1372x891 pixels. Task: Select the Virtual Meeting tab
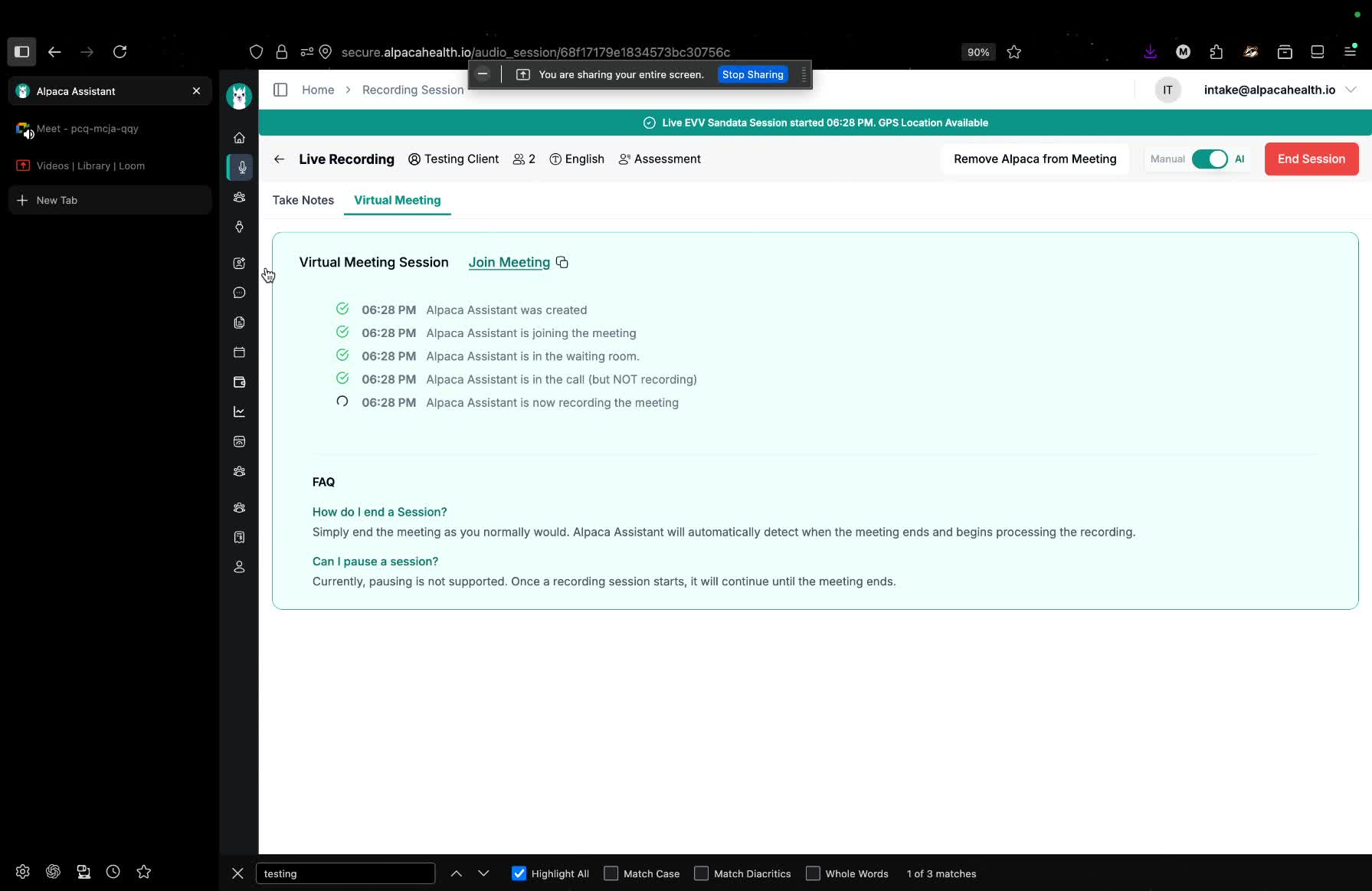398,200
